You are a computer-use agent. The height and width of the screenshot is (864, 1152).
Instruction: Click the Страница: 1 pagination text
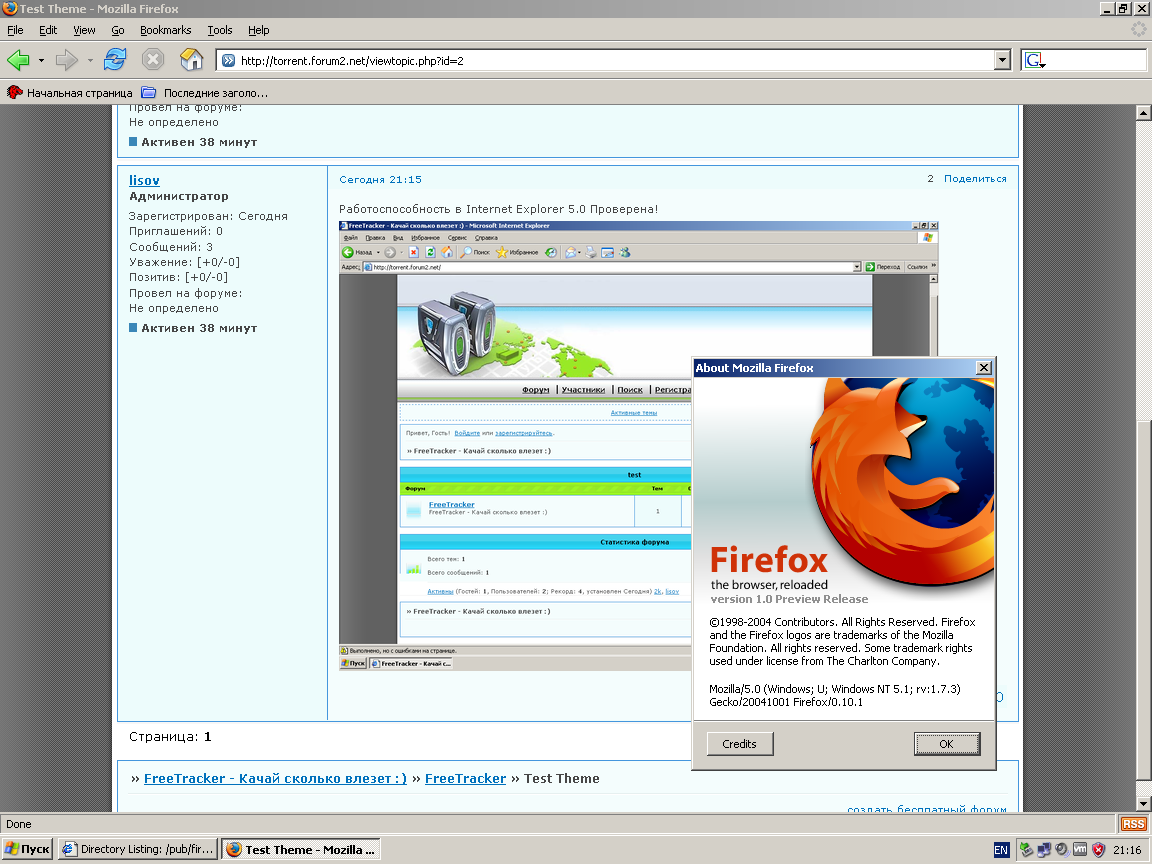pyautogui.click(x=170, y=737)
